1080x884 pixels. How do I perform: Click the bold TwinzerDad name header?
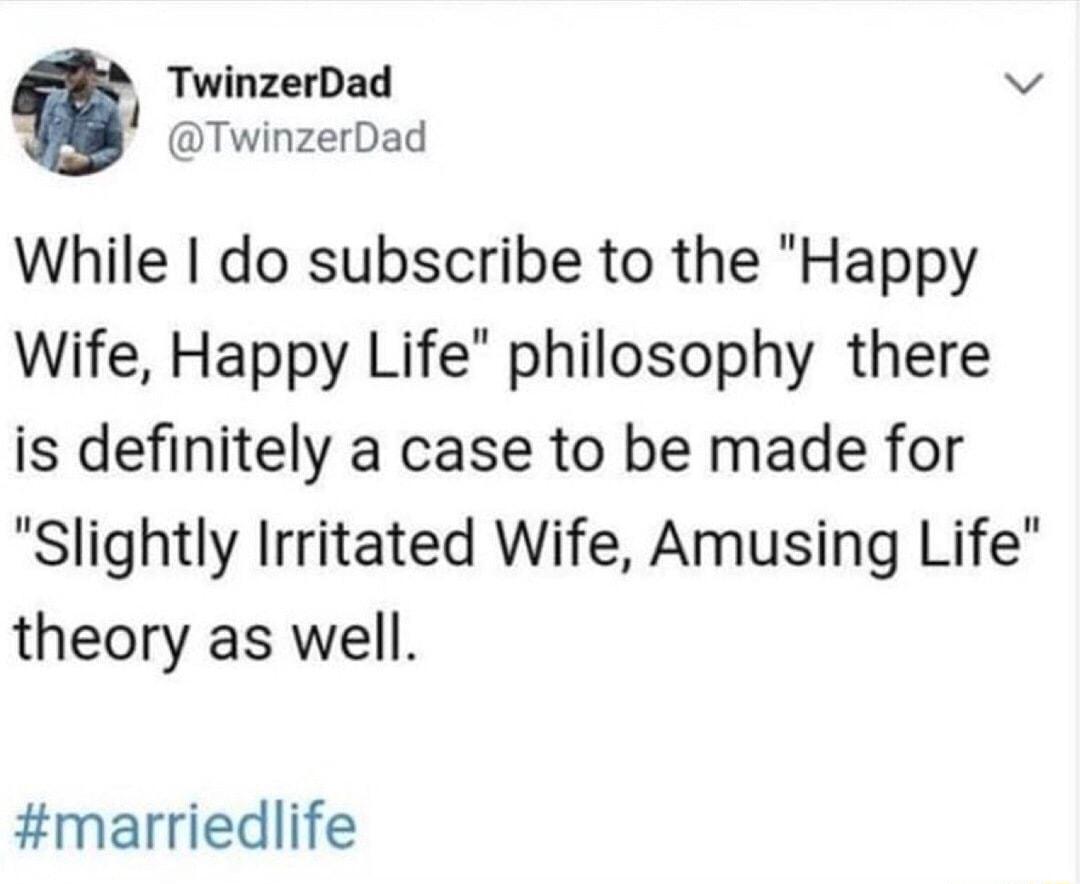(x=278, y=86)
